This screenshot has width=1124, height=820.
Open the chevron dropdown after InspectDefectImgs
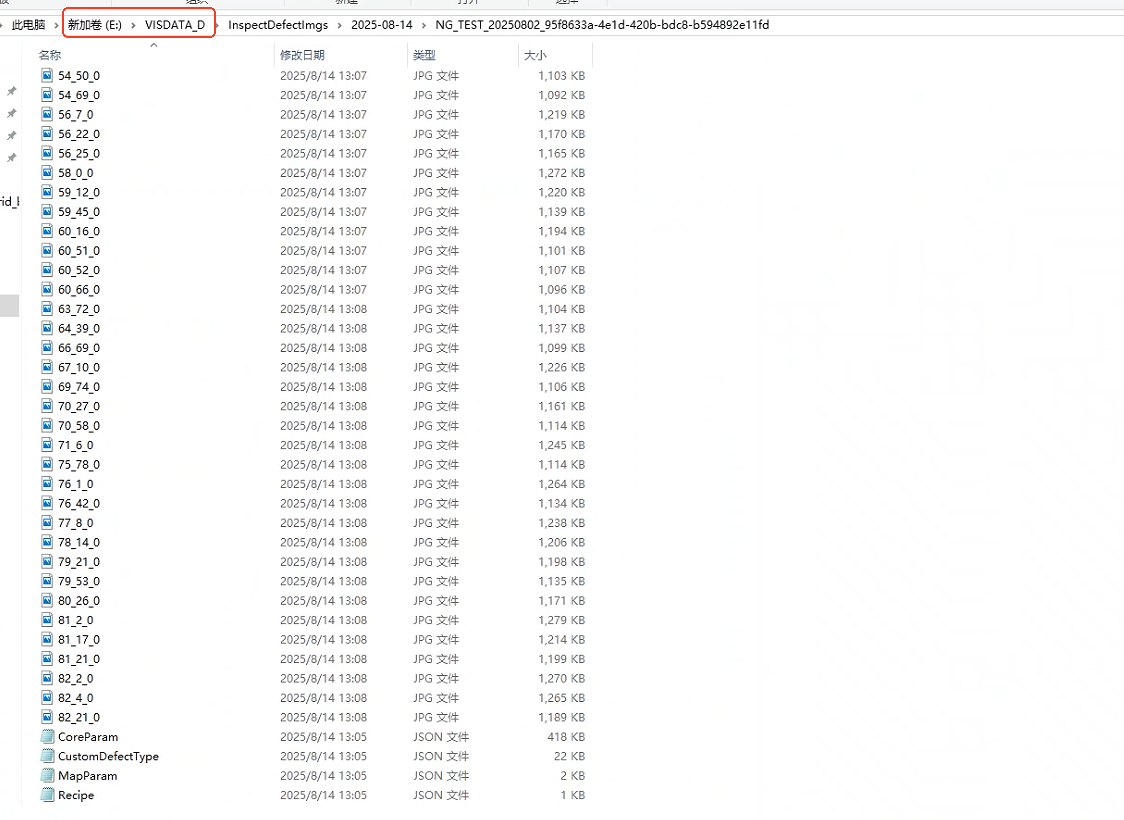[x=339, y=25]
